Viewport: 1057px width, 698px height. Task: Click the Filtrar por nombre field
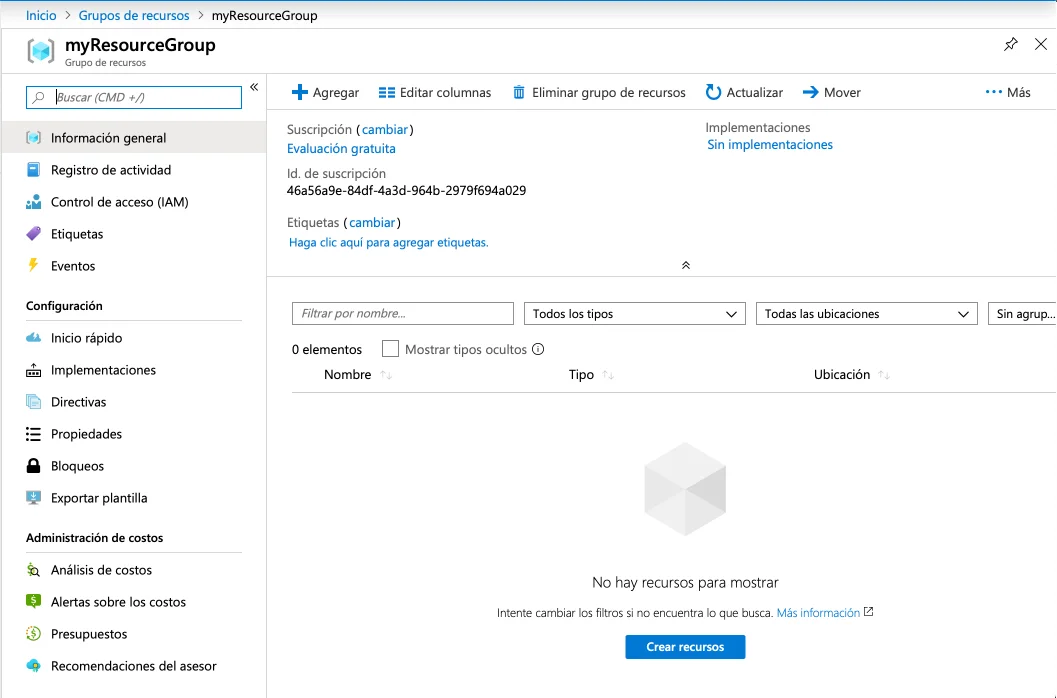pyautogui.click(x=402, y=314)
